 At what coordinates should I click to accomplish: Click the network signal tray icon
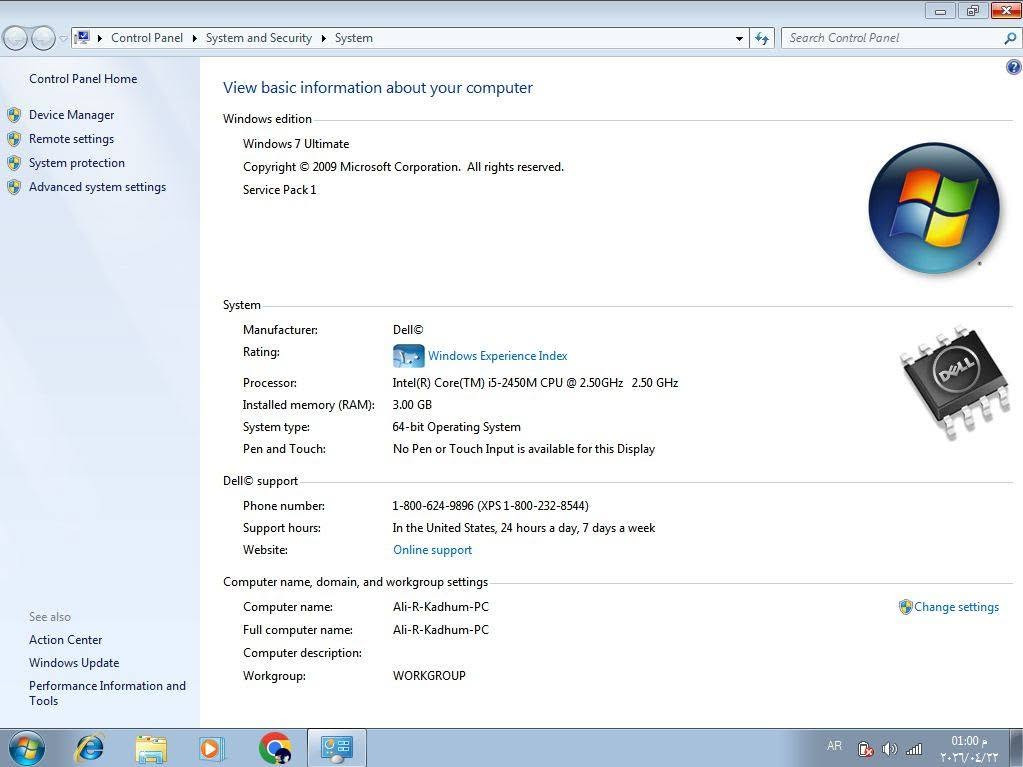pos(914,749)
